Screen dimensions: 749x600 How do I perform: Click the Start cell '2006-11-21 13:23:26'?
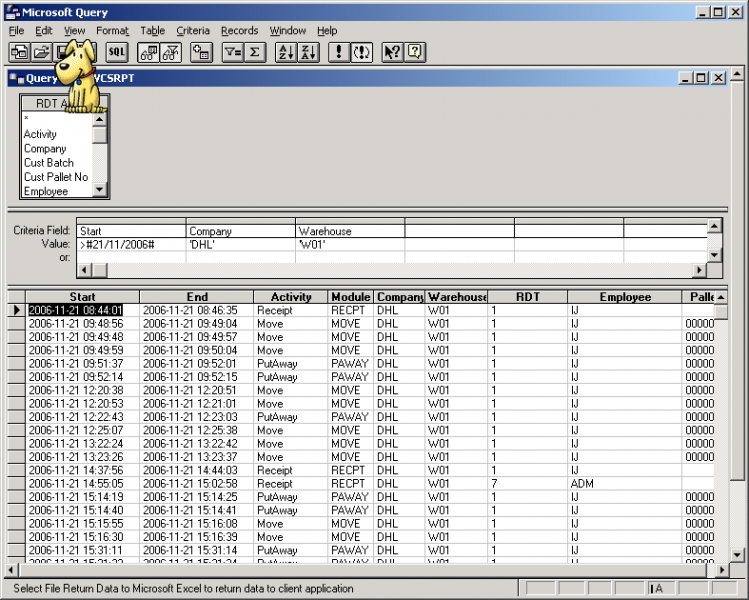click(x=83, y=457)
